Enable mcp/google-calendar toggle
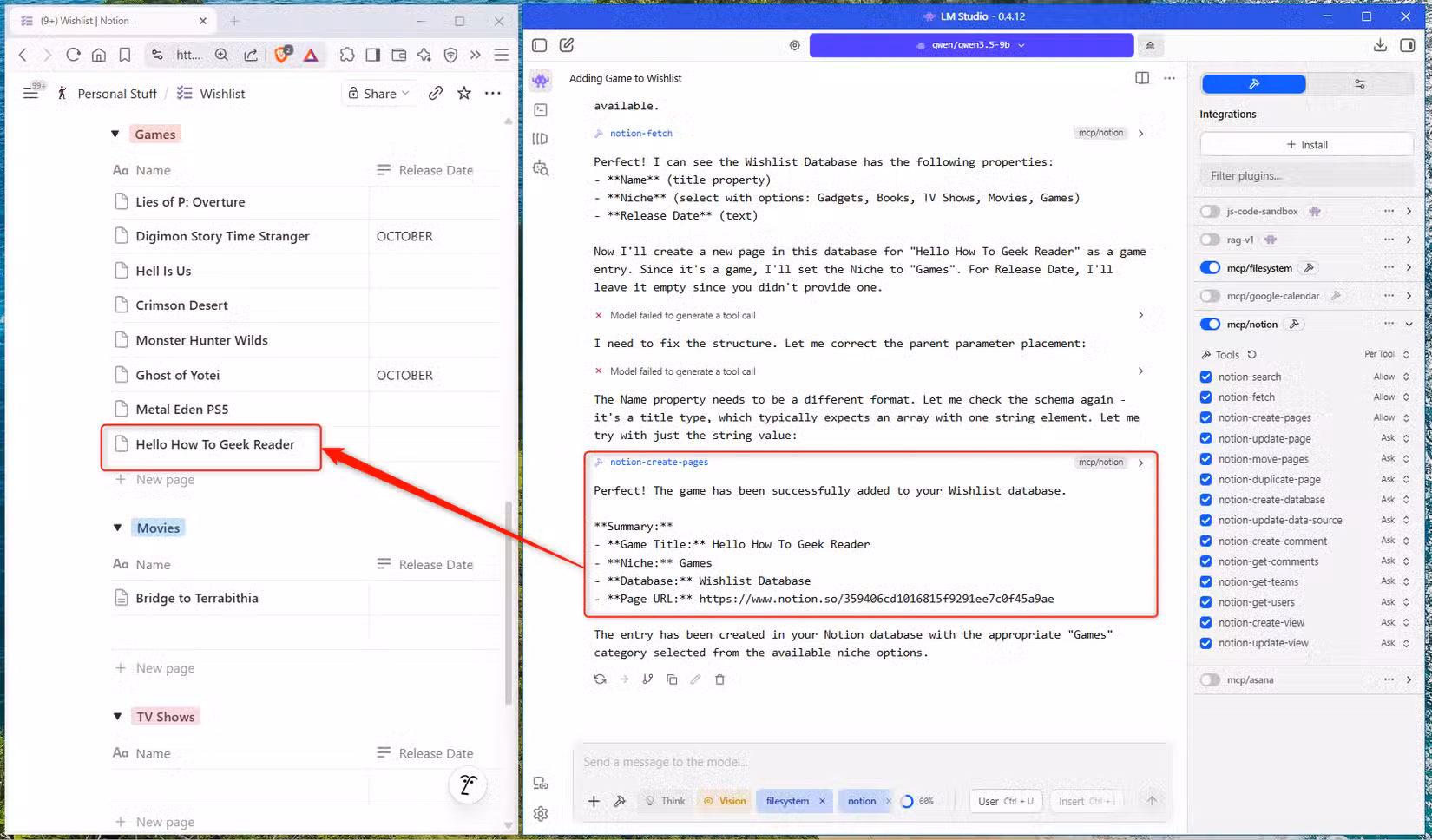 point(1210,296)
